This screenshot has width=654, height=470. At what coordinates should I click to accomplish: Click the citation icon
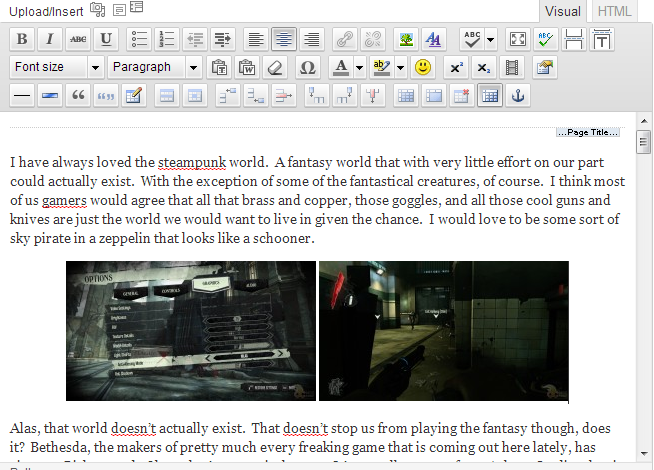[106, 96]
